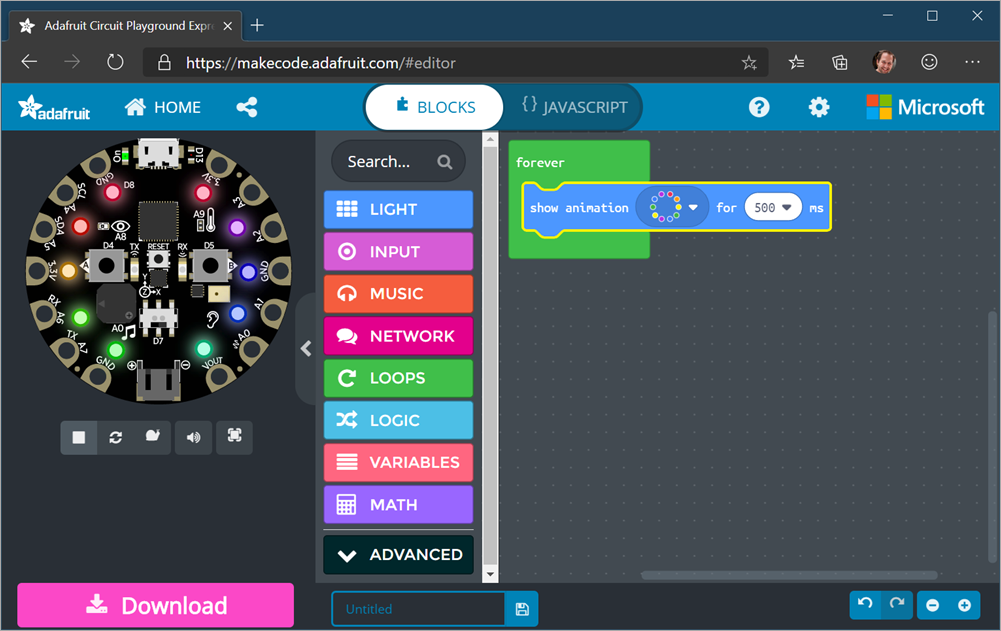Undo the last edit

tap(865, 605)
